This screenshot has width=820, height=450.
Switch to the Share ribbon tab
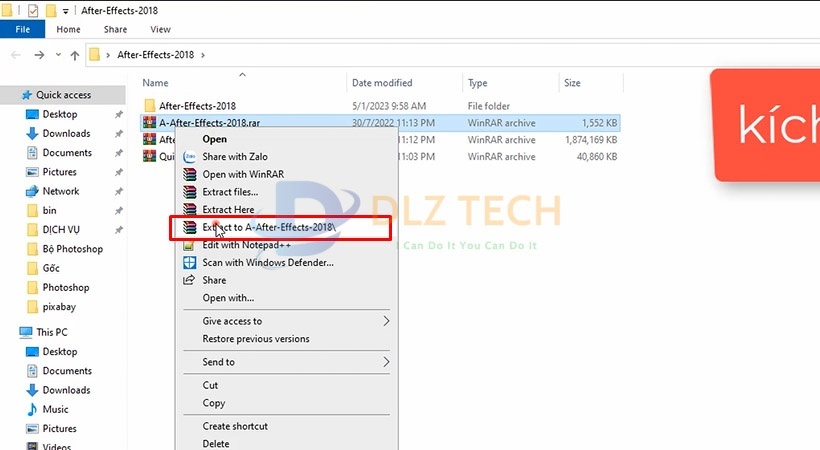tap(115, 29)
